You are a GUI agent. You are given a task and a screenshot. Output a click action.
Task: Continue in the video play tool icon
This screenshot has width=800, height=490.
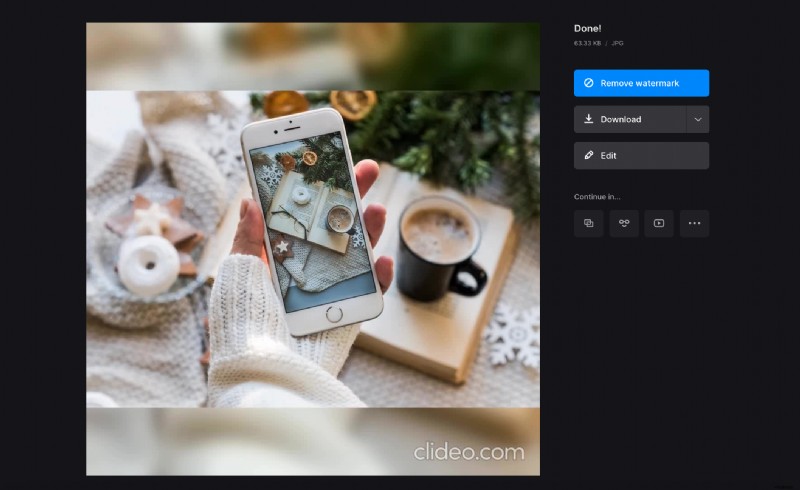(659, 224)
